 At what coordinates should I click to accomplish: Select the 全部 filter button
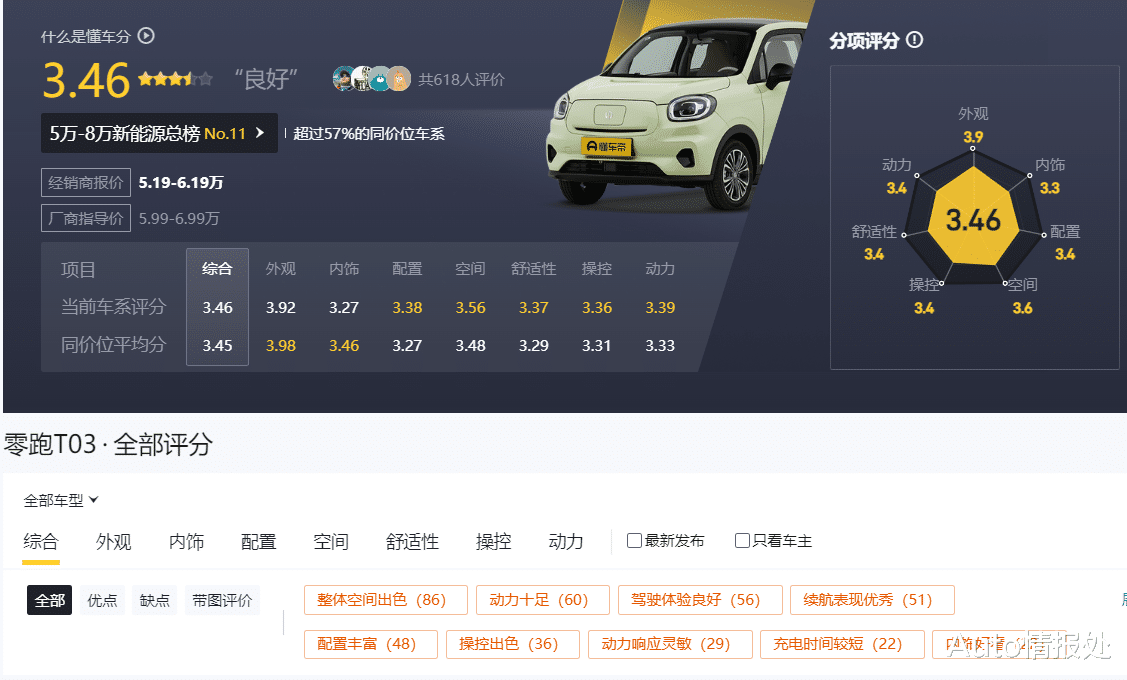tap(50, 600)
